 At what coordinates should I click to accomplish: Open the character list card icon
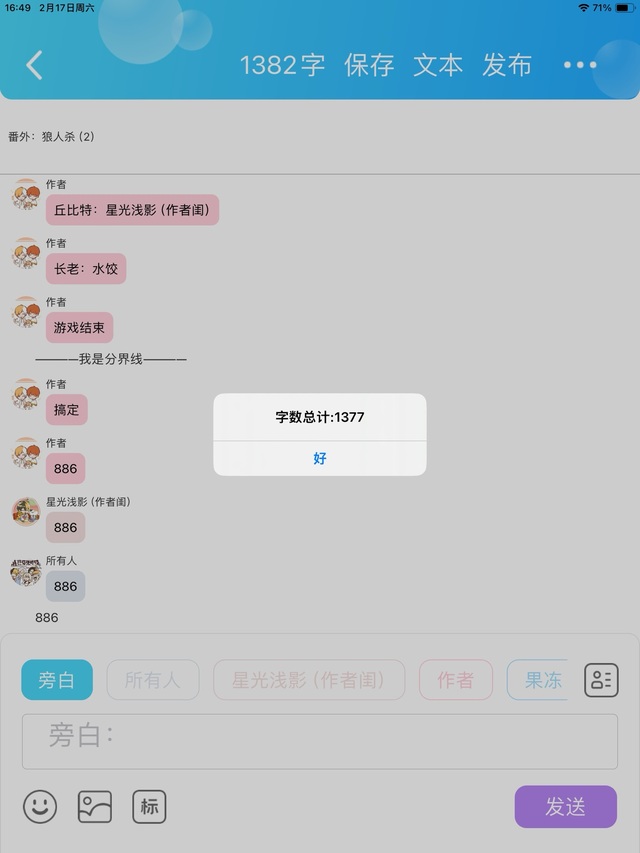601,680
